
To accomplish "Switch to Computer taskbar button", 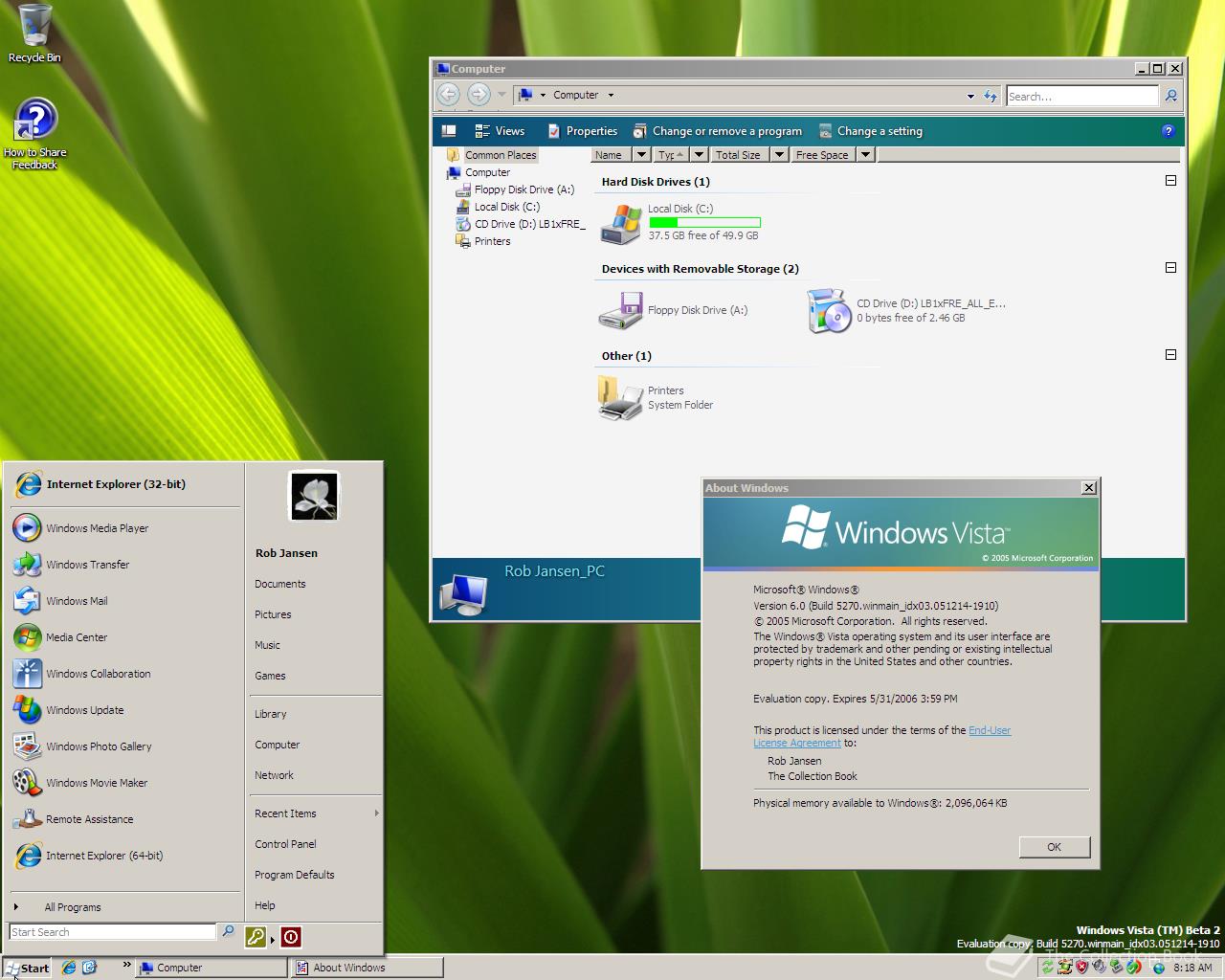I will click(211, 968).
